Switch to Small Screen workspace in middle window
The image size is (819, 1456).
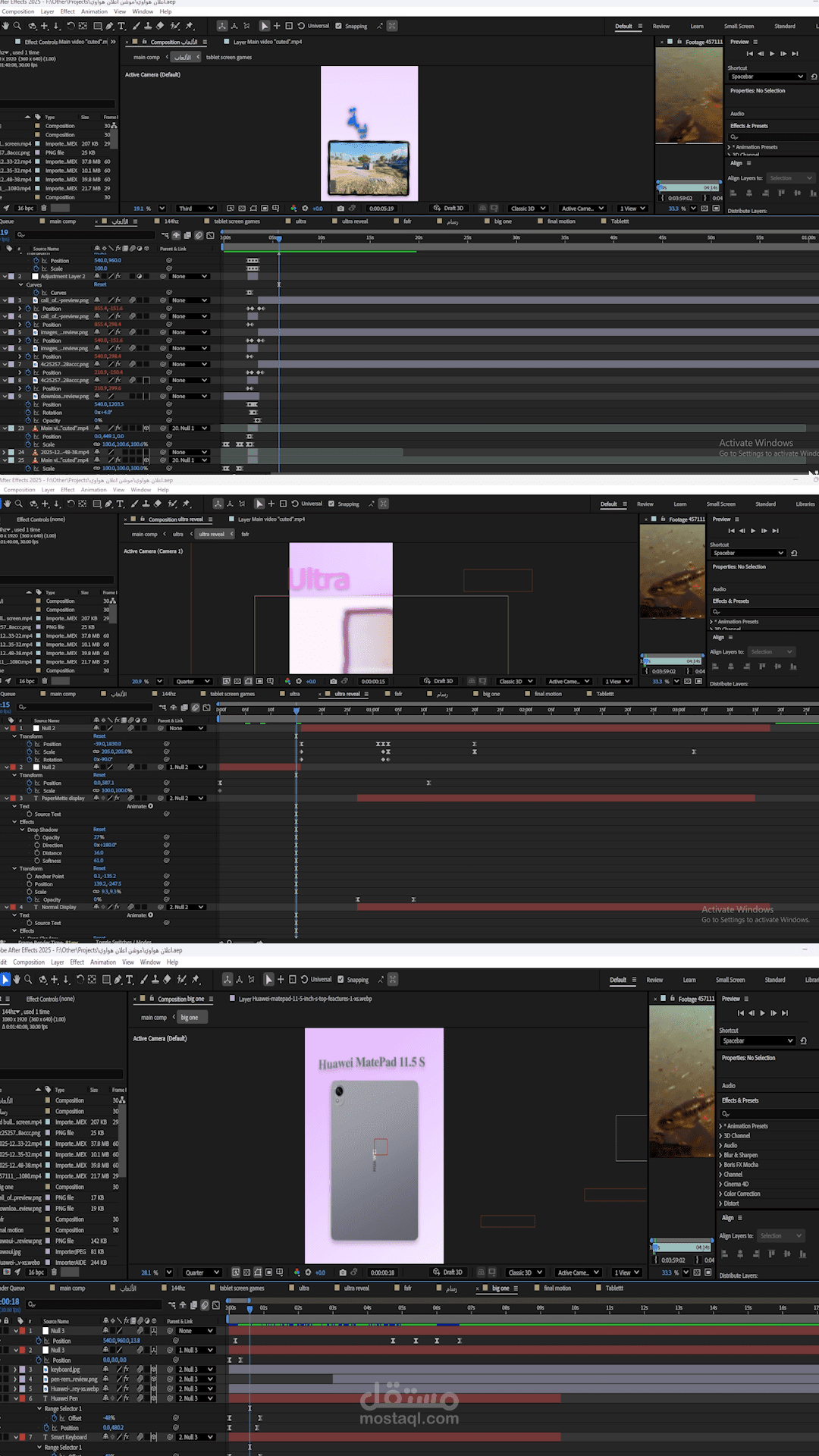[721, 504]
